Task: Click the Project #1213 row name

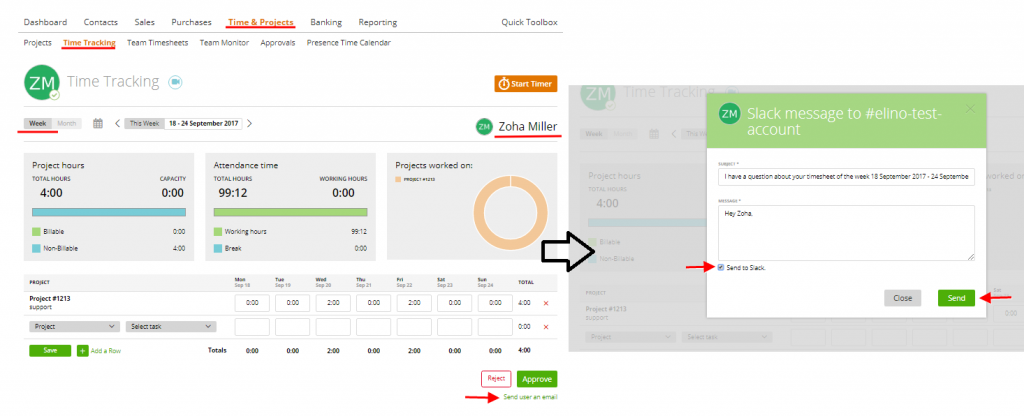Action: click(x=50, y=298)
